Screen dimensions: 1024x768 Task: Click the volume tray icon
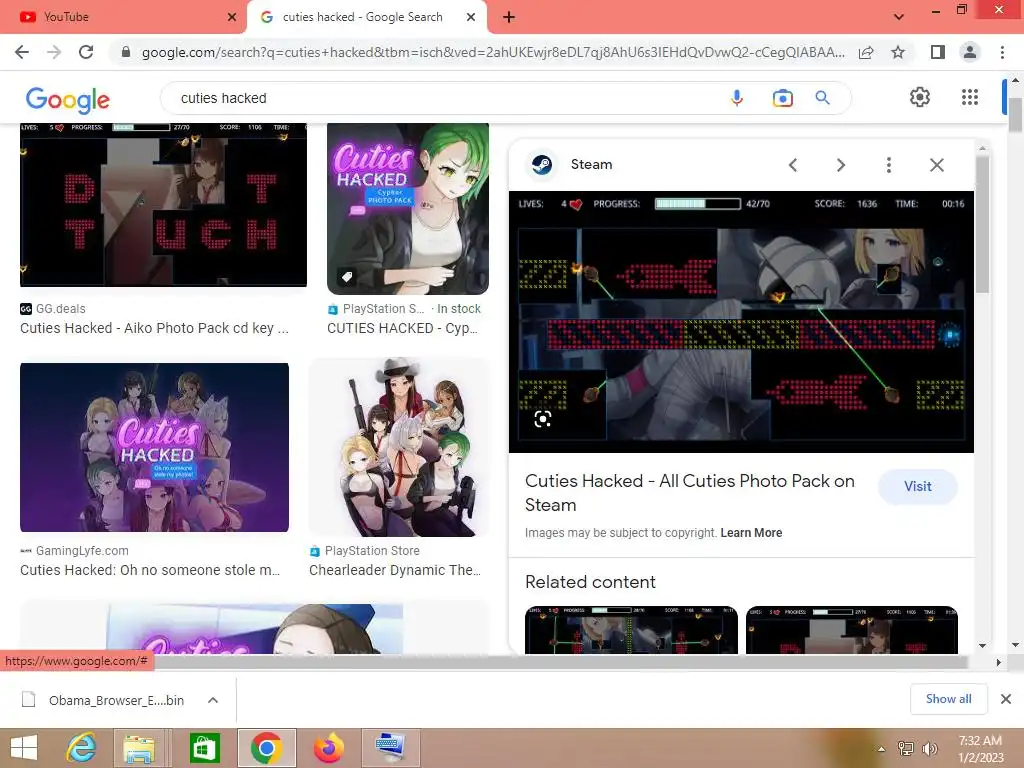[x=930, y=749]
